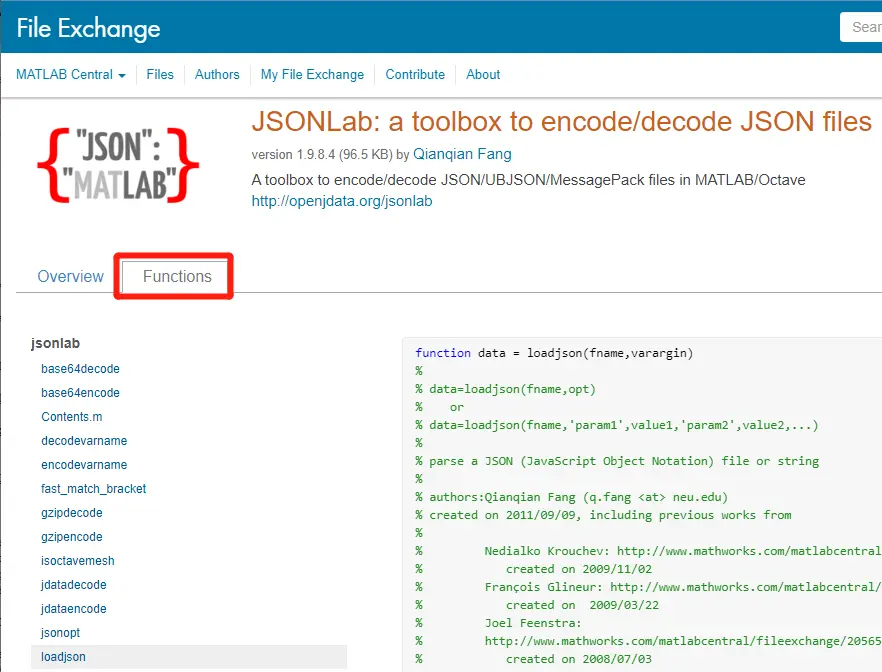The width and height of the screenshot is (882, 672).
Task: Open the Contribute menu item
Action: 415,75
